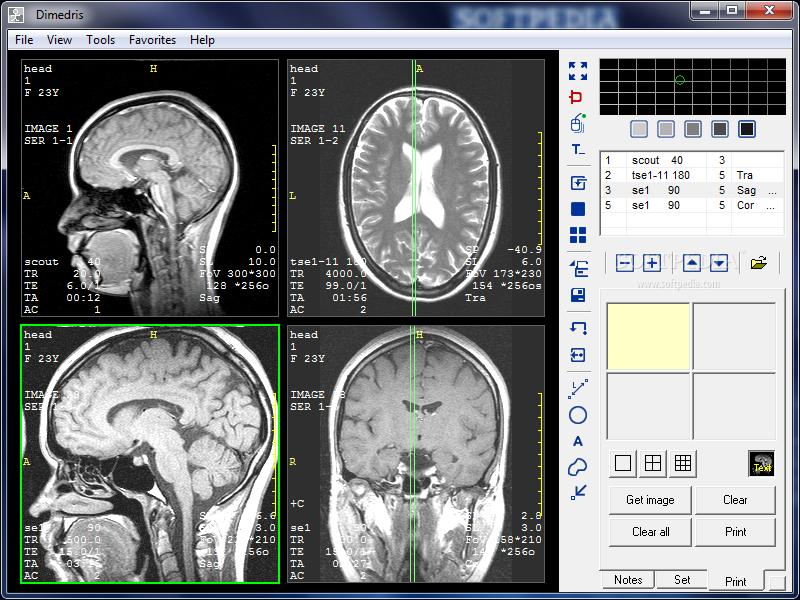Select the circle ROI tool
The height and width of the screenshot is (600, 800).
click(578, 415)
